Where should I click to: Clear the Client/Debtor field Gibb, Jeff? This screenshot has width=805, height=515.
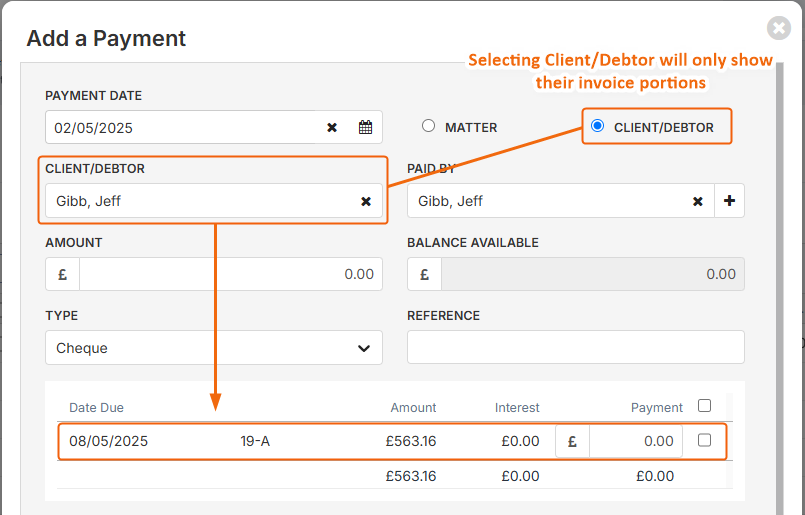(x=366, y=201)
